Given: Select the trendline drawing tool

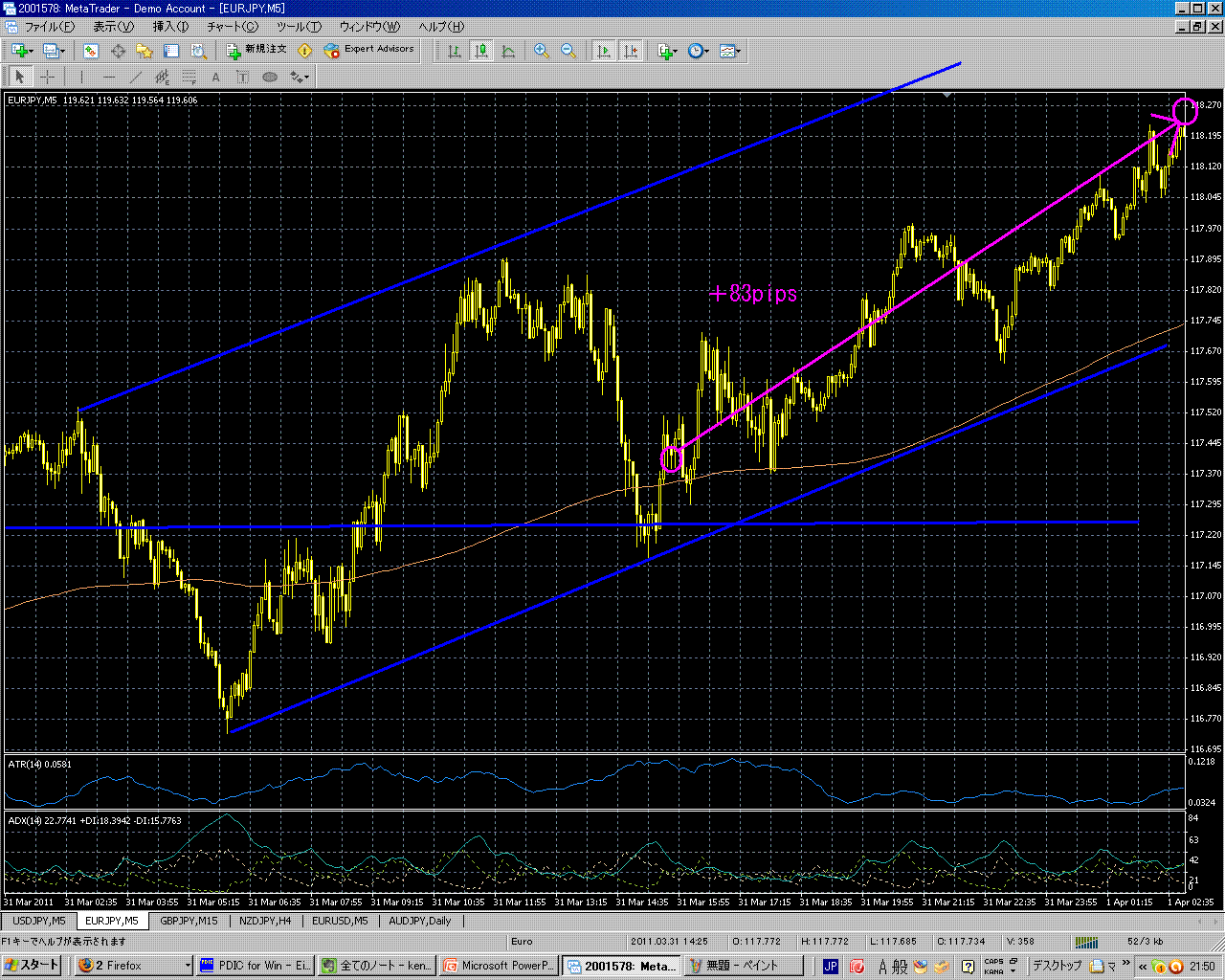Looking at the screenshot, I should pos(135,78).
